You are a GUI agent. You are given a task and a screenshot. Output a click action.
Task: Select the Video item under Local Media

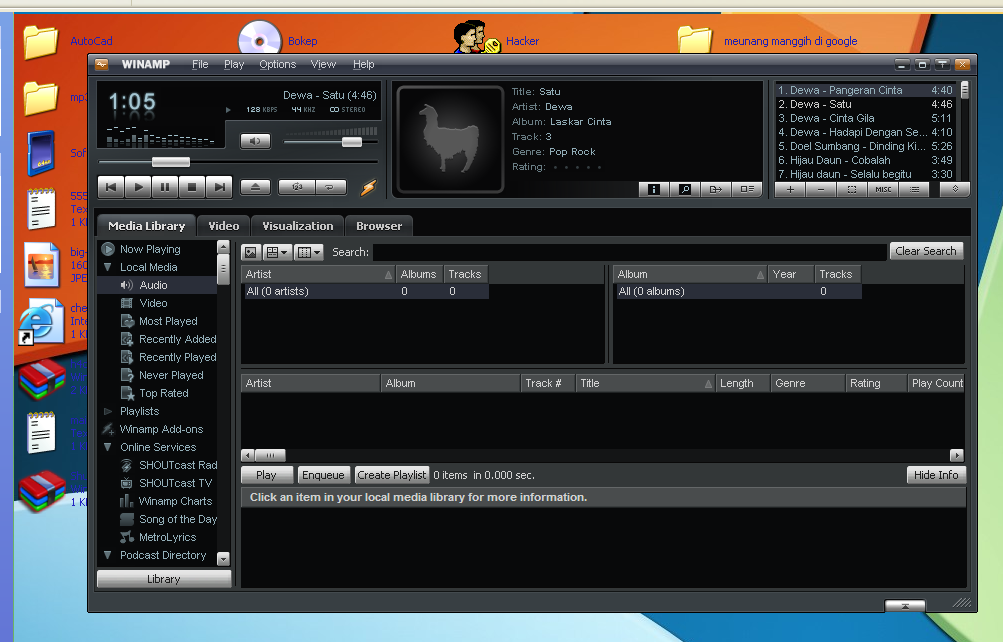(154, 303)
